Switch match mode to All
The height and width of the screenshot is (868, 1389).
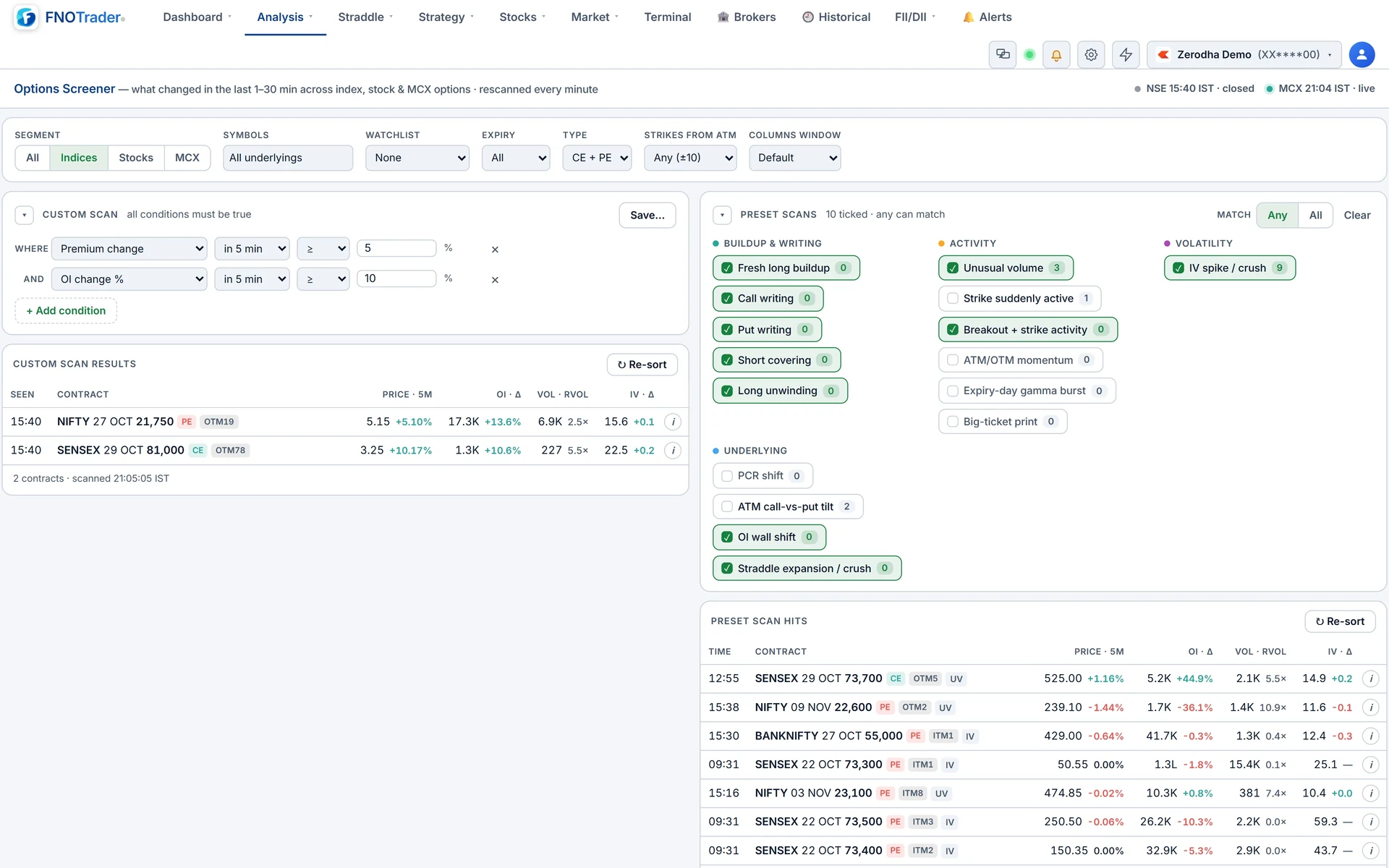(1315, 215)
